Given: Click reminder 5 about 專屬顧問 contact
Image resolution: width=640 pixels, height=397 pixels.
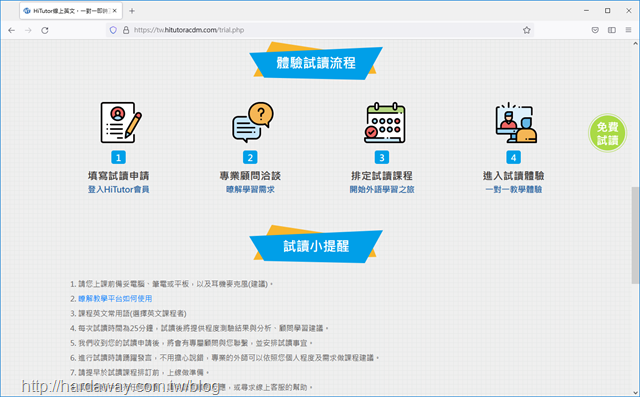Looking at the screenshot, I should [192, 343].
